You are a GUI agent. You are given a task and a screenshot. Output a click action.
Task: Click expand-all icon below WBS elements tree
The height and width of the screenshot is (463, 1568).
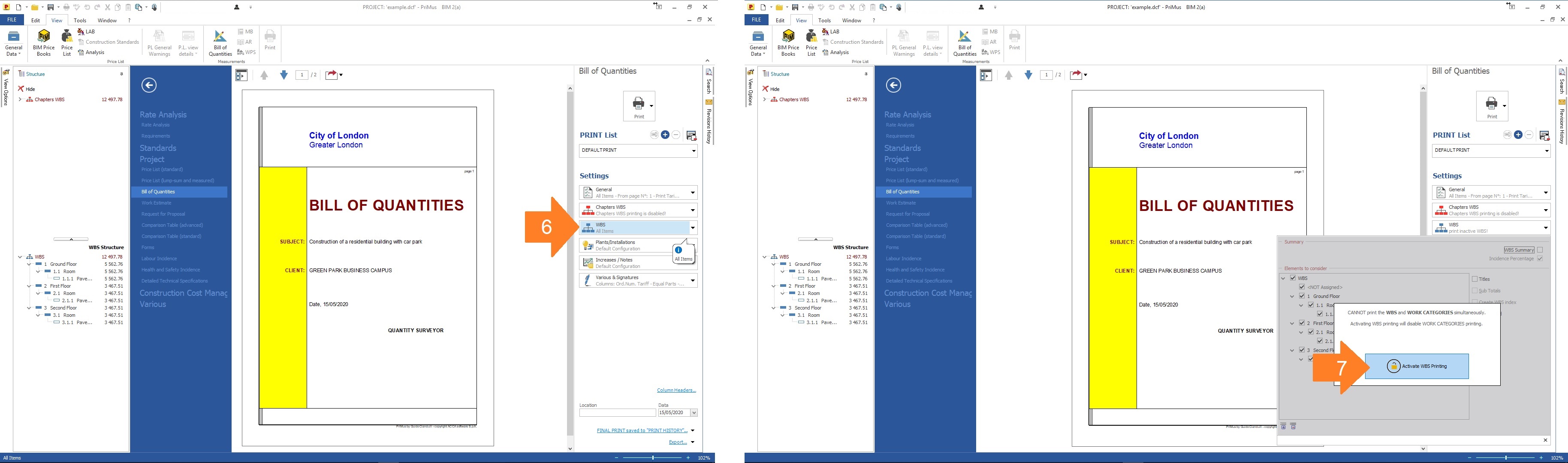coord(1283,426)
